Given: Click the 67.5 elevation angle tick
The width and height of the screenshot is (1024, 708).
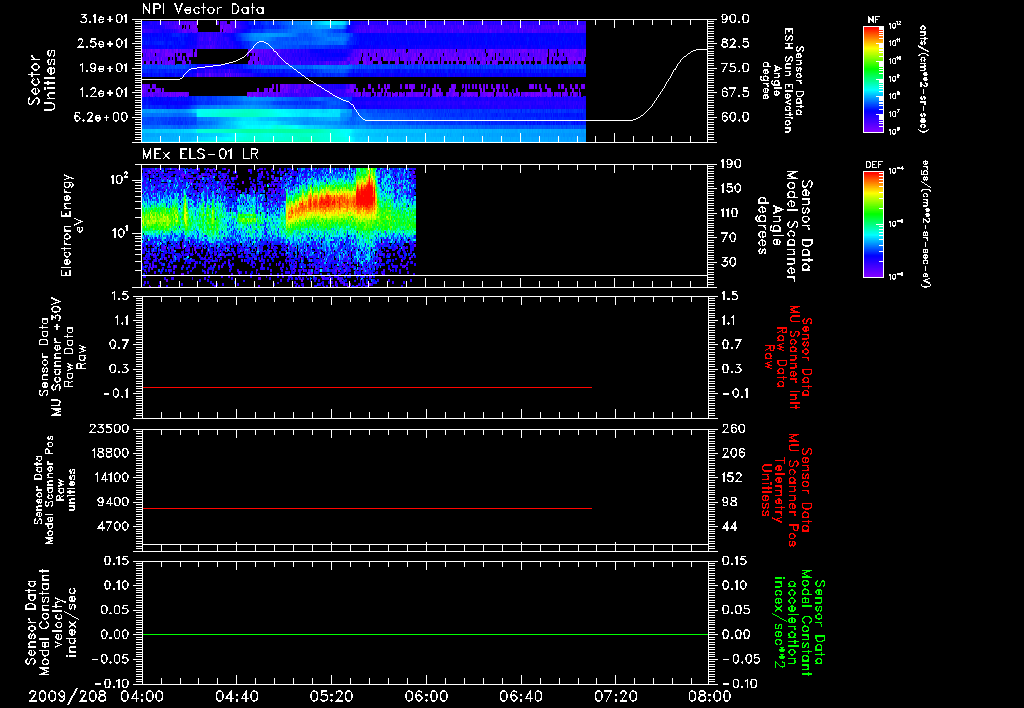Looking at the screenshot, I should 735,92.
